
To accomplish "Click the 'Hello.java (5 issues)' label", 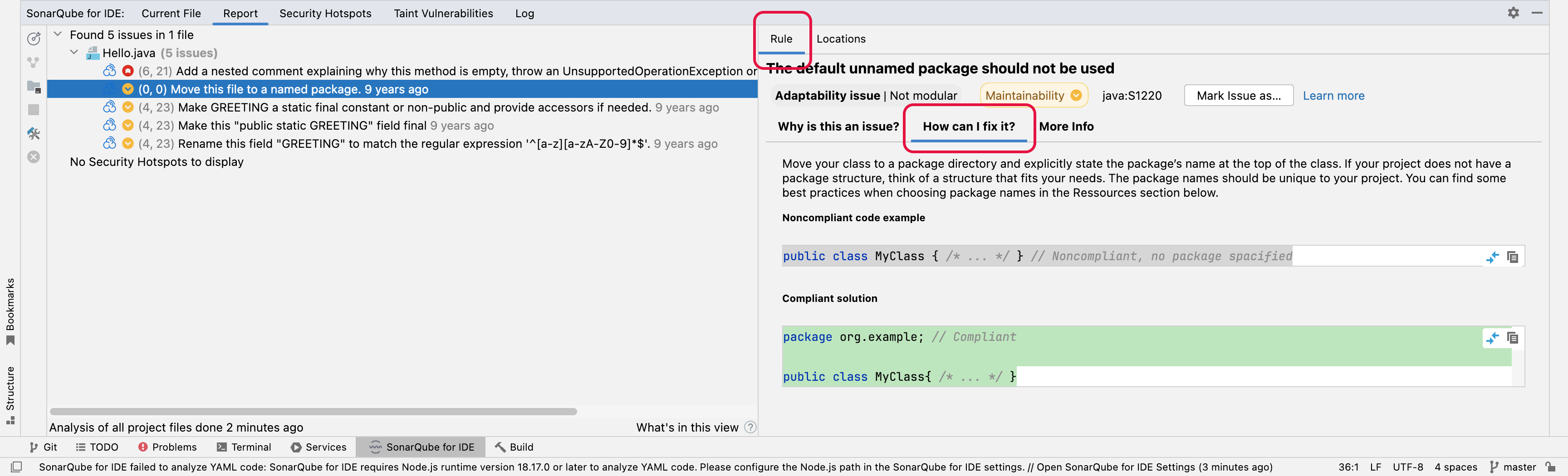I will pos(160,53).
